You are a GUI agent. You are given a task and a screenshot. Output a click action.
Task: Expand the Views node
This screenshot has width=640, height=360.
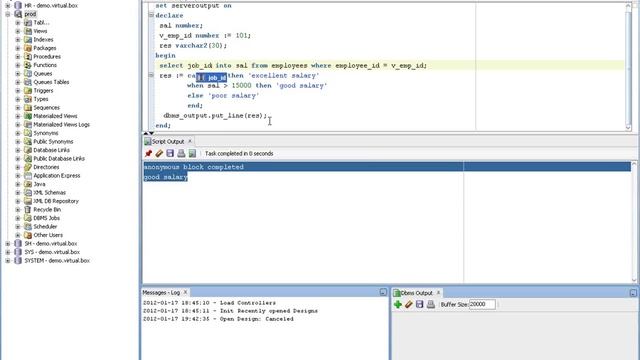coord(18,31)
